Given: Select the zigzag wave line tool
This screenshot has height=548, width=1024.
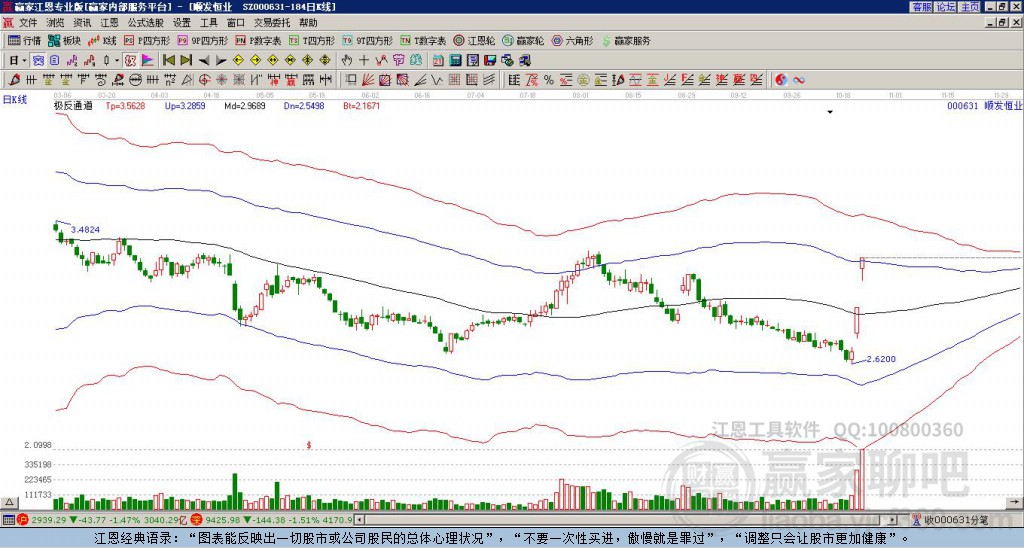Looking at the screenshot, I should 436,80.
